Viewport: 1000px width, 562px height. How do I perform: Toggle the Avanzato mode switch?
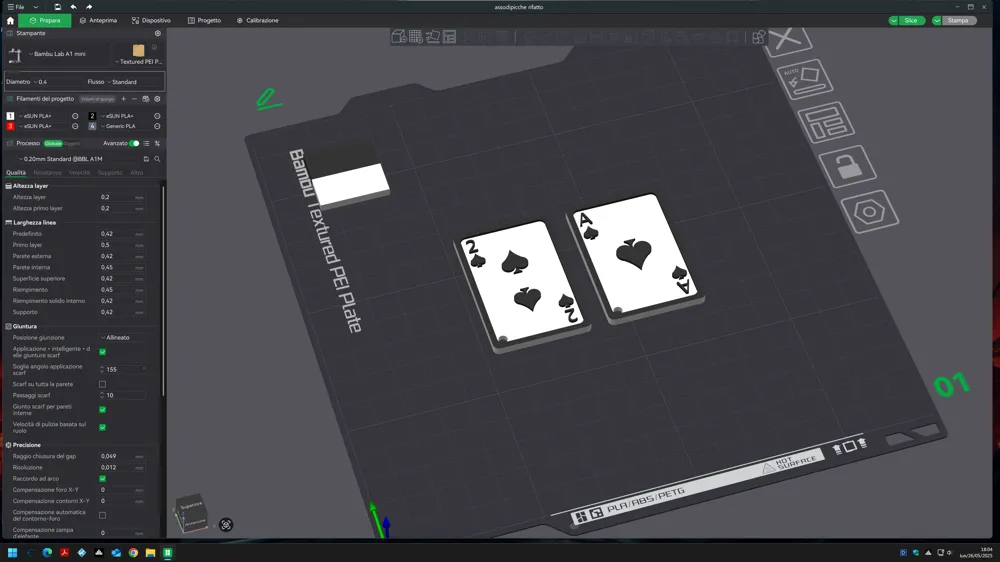(134, 144)
